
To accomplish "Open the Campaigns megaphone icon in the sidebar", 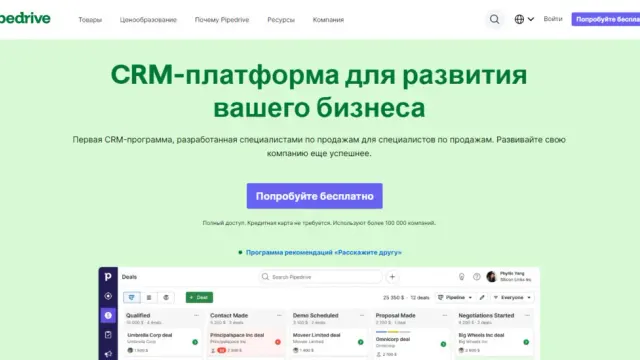I will pos(108,354).
